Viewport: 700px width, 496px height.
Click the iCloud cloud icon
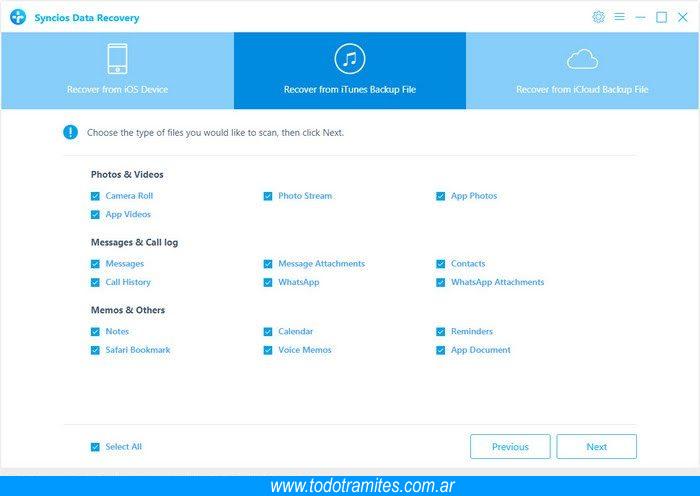tap(582, 60)
